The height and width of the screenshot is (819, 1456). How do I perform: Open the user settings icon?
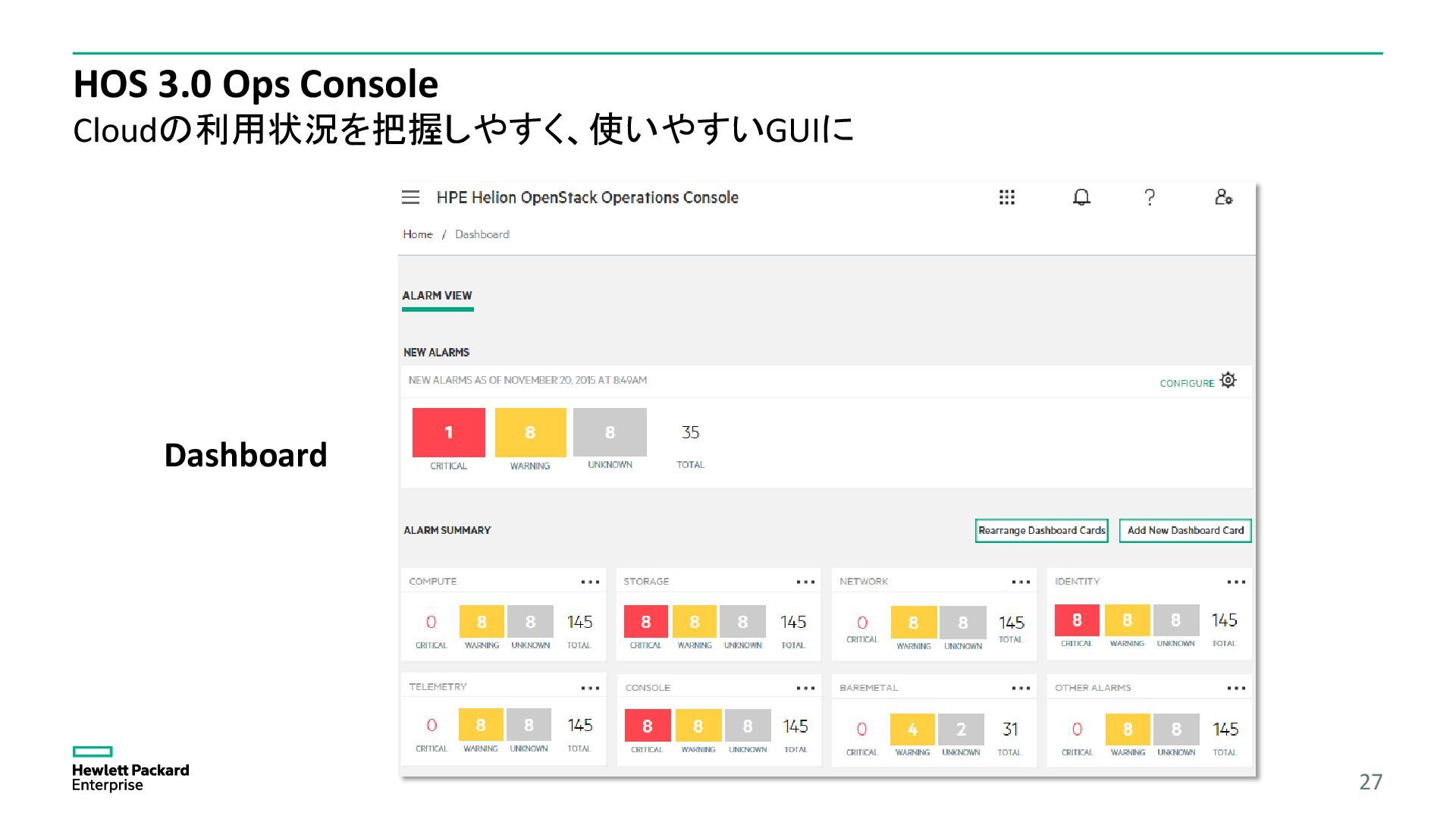pos(1223,197)
